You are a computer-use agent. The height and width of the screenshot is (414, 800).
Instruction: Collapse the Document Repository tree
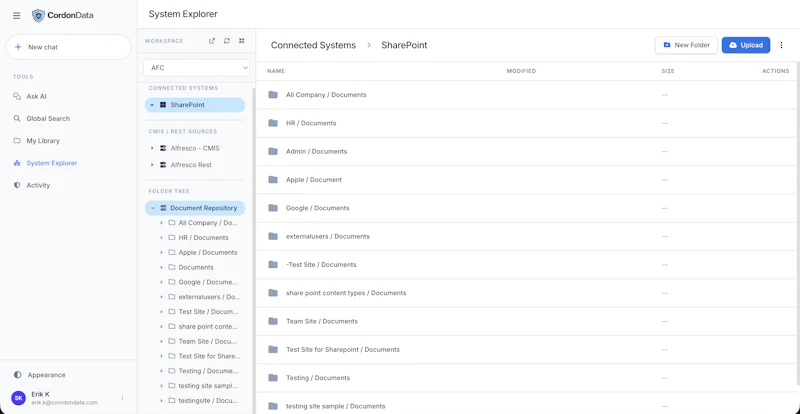coord(152,208)
